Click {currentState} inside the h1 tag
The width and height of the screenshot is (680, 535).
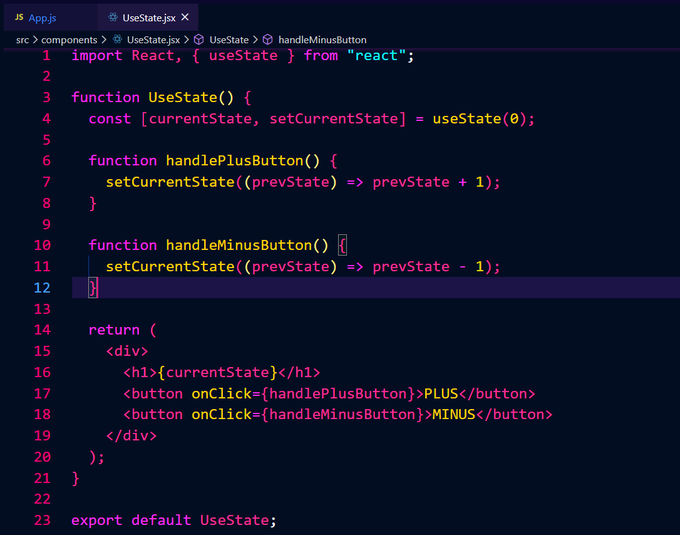tap(217, 372)
